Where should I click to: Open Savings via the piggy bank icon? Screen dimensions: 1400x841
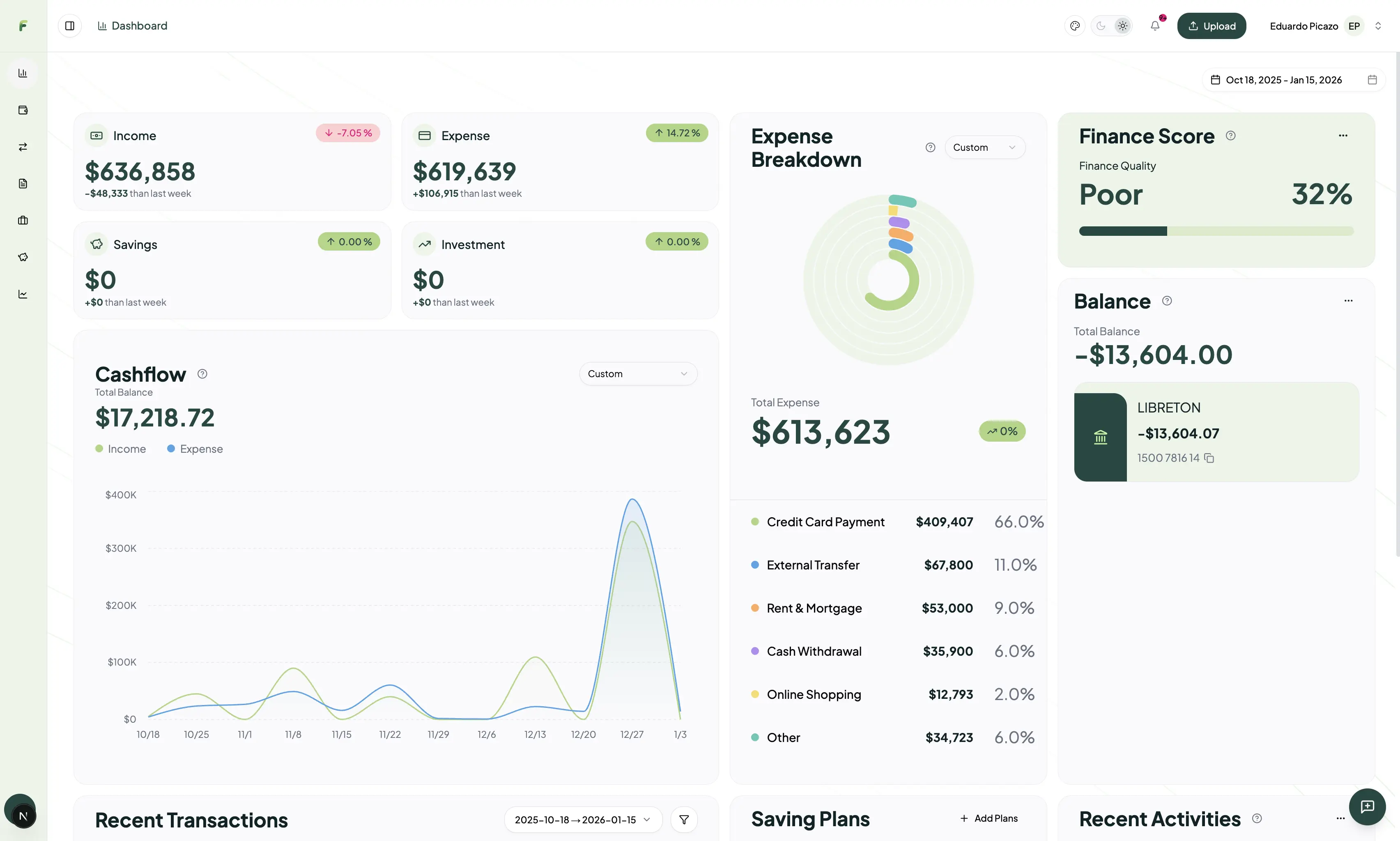pos(23,257)
